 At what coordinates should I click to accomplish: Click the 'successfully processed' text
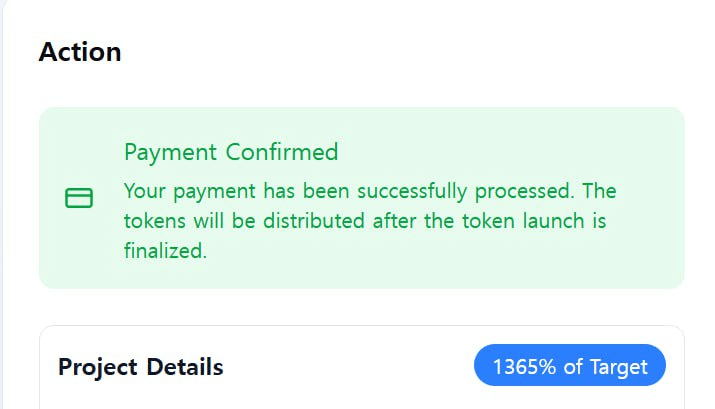465,191
